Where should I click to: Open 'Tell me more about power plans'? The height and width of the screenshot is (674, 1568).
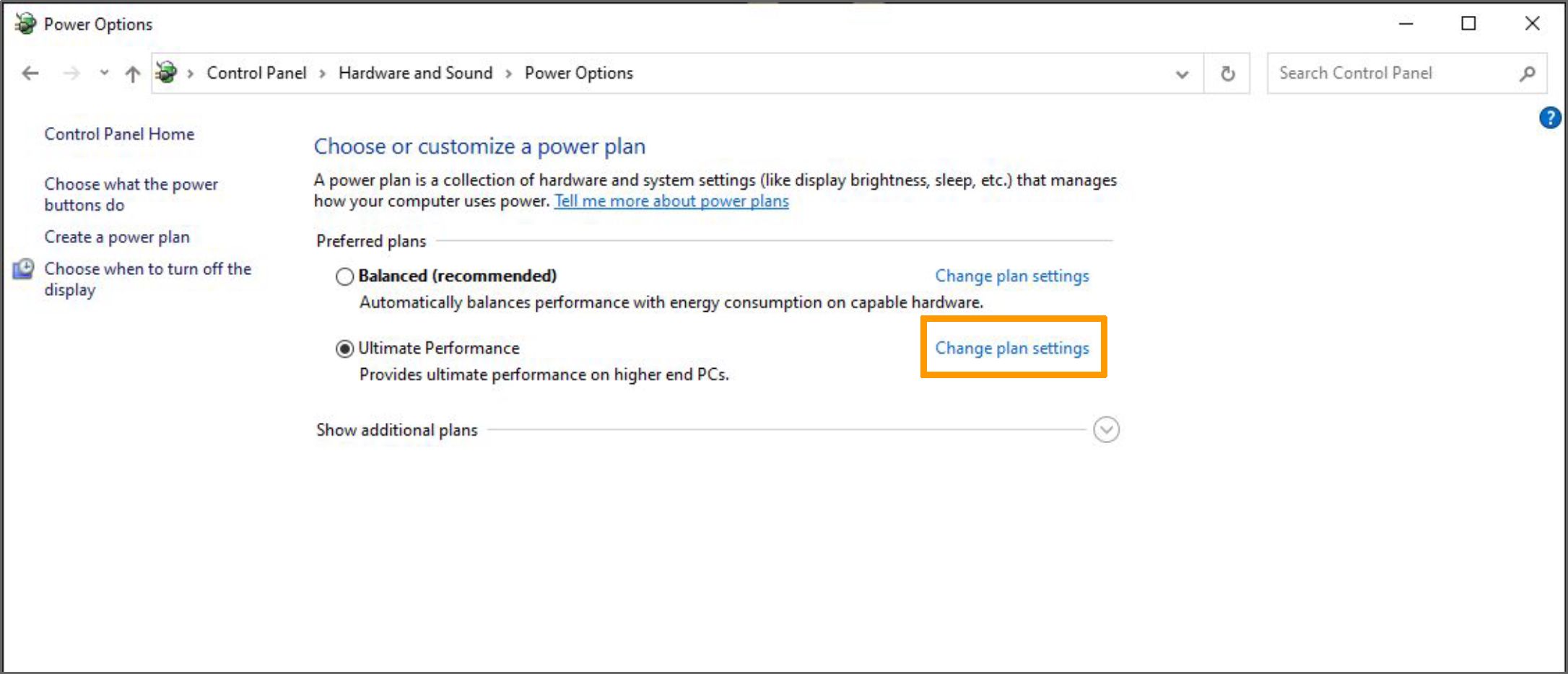[671, 201]
